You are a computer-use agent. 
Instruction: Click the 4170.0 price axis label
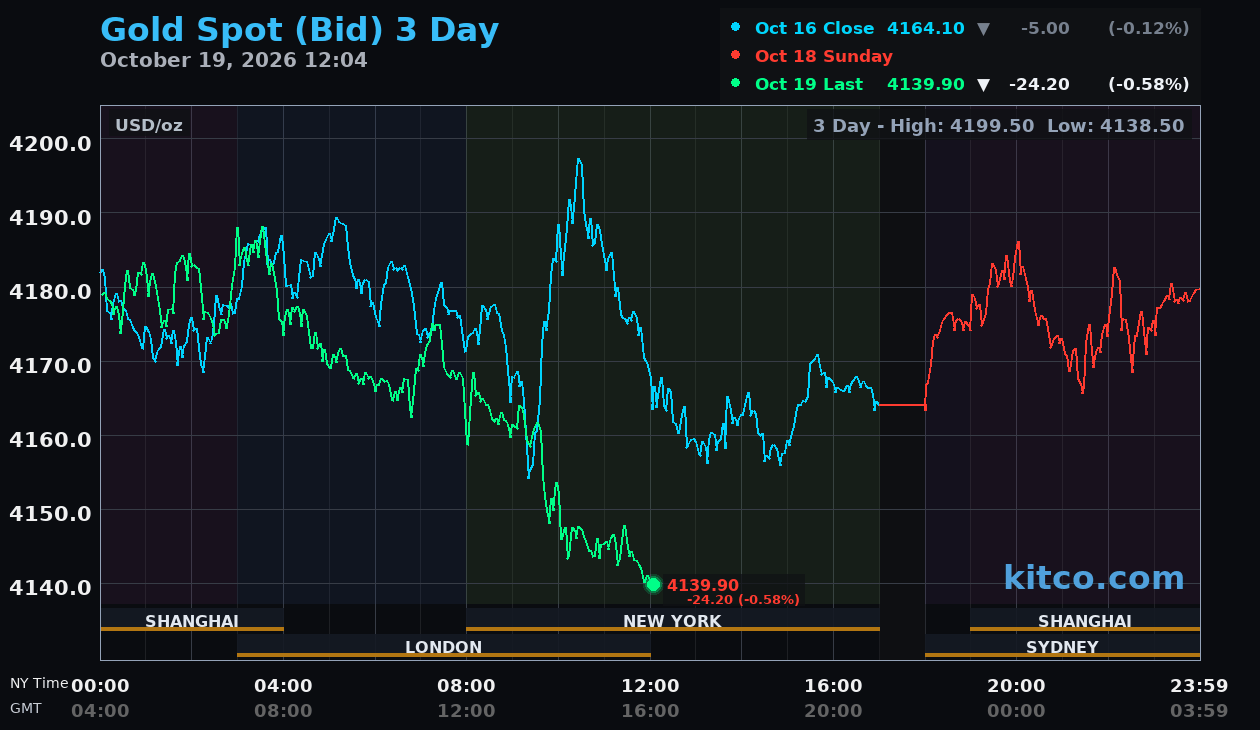point(50,365)
